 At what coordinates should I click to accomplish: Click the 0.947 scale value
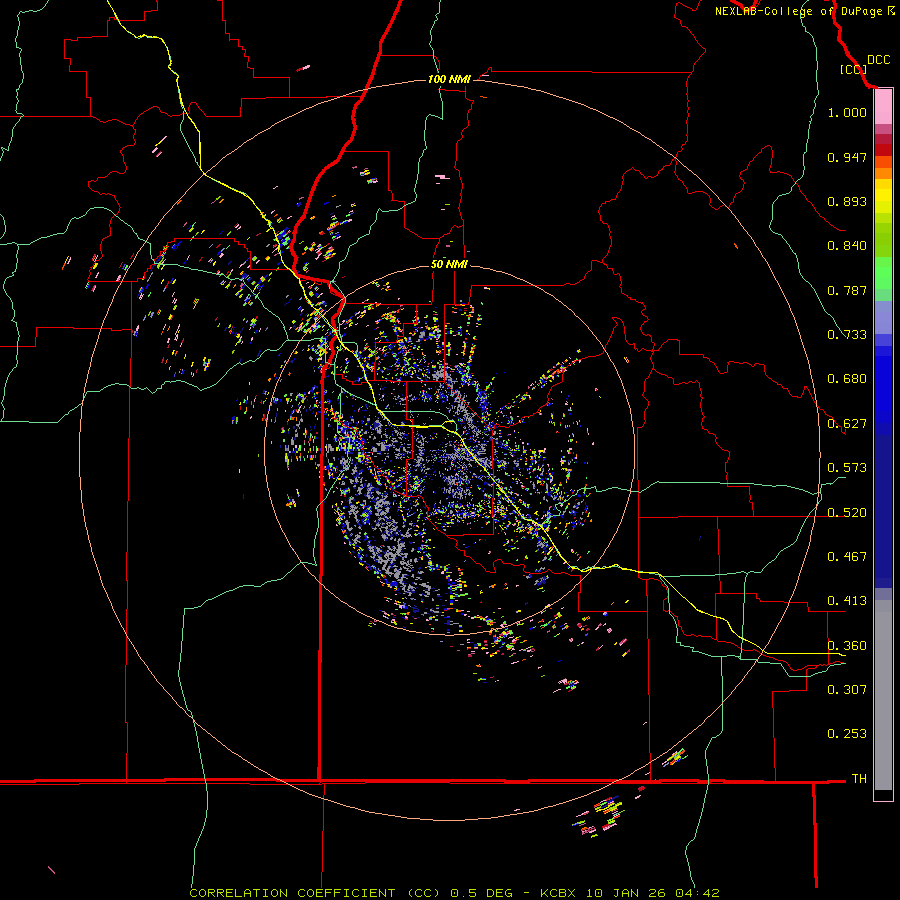click(847, 157)
